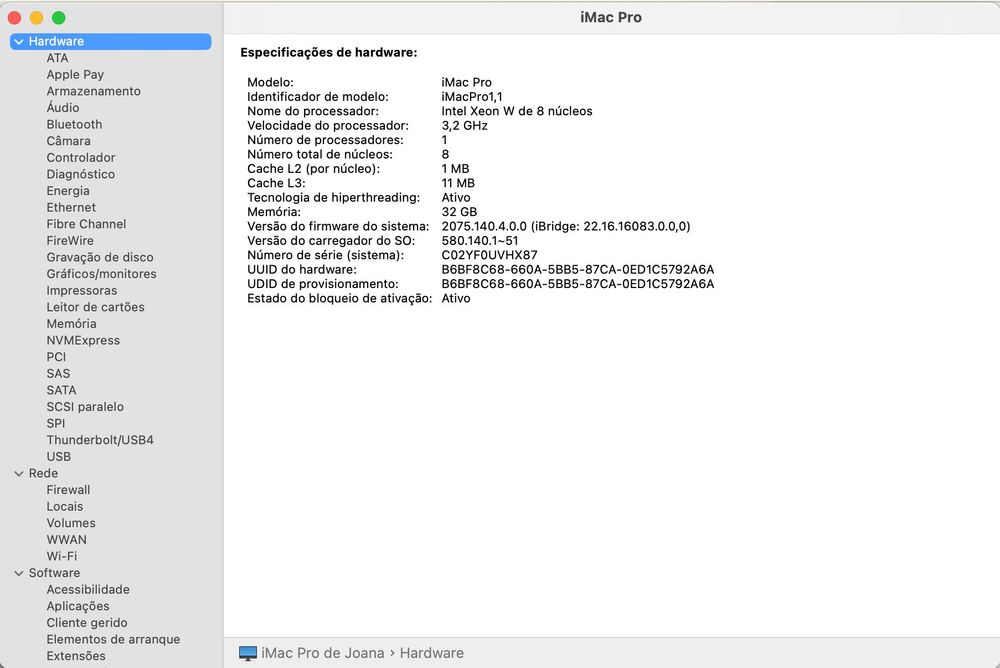Minimize the window with the yellow button
Image resolution: width=1000 pixels, height=668 pixels.
point(36,18)
